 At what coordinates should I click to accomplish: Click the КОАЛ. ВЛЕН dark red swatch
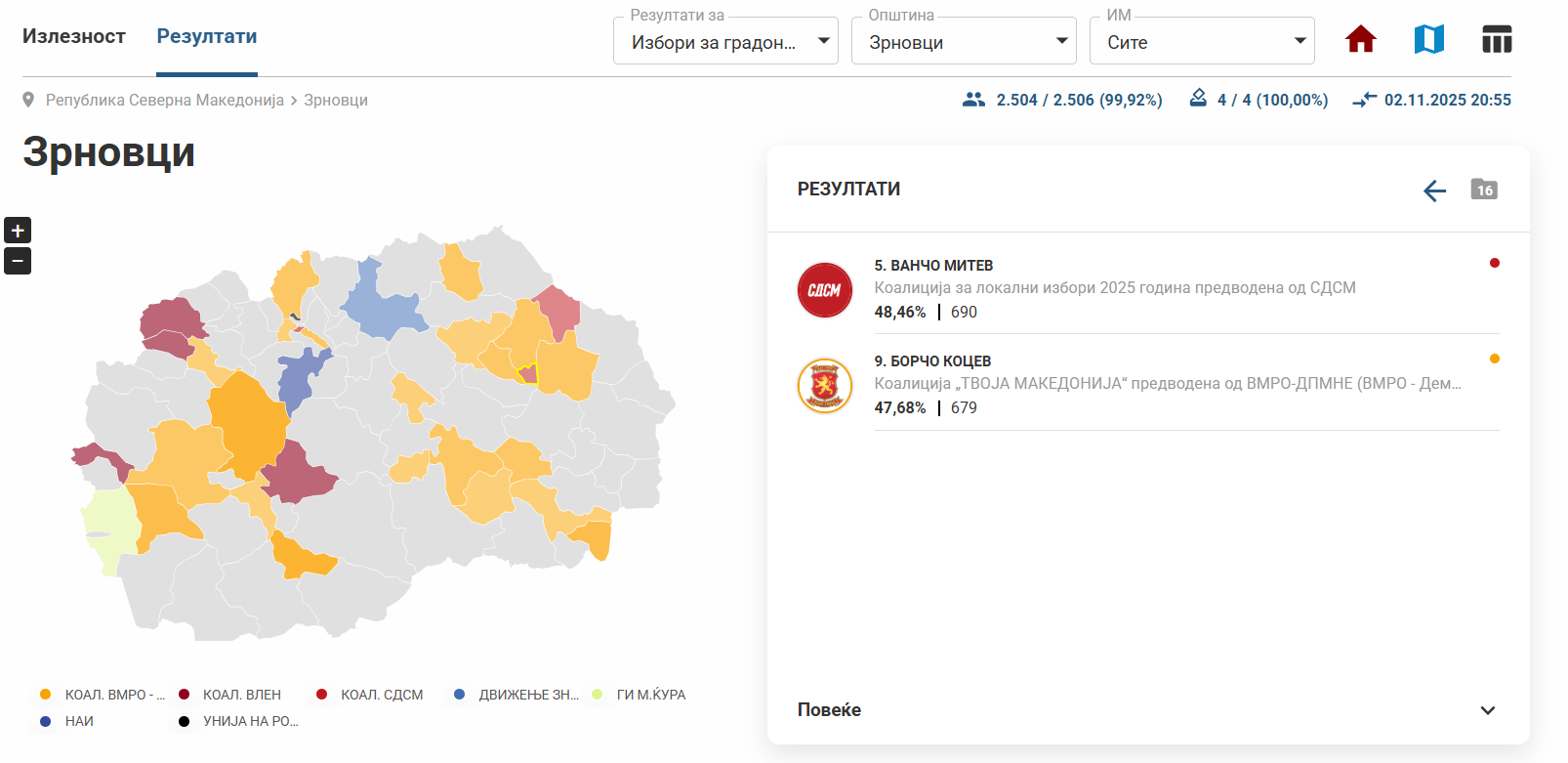[185, 695]
